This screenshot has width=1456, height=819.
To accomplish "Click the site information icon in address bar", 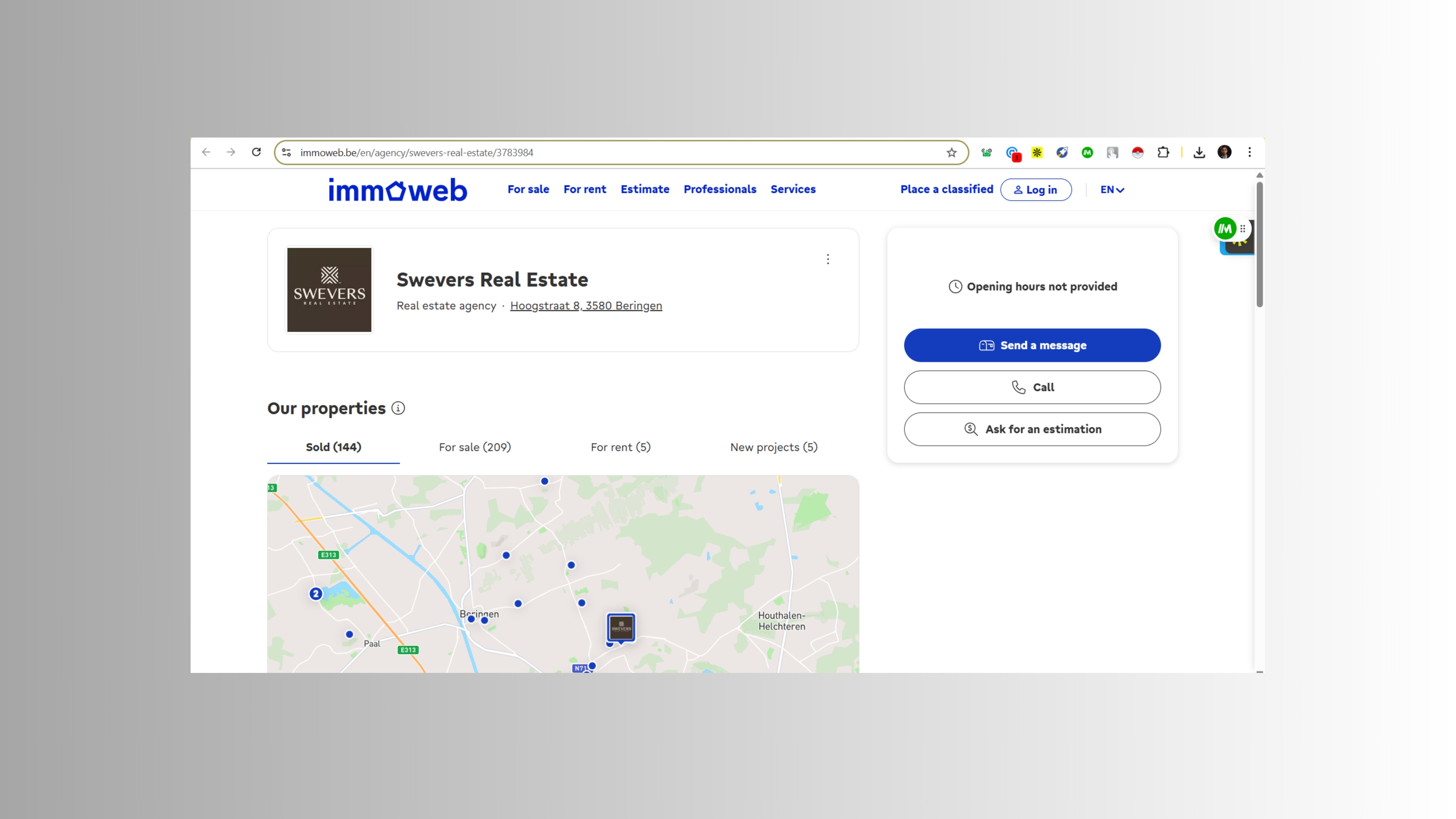I will point(287,153).
